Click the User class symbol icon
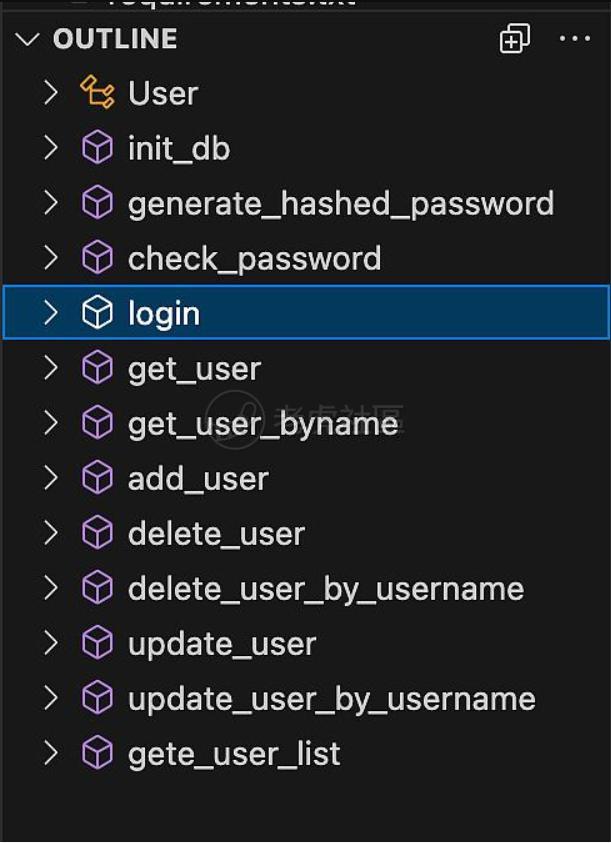 click(x=97, y=93)
